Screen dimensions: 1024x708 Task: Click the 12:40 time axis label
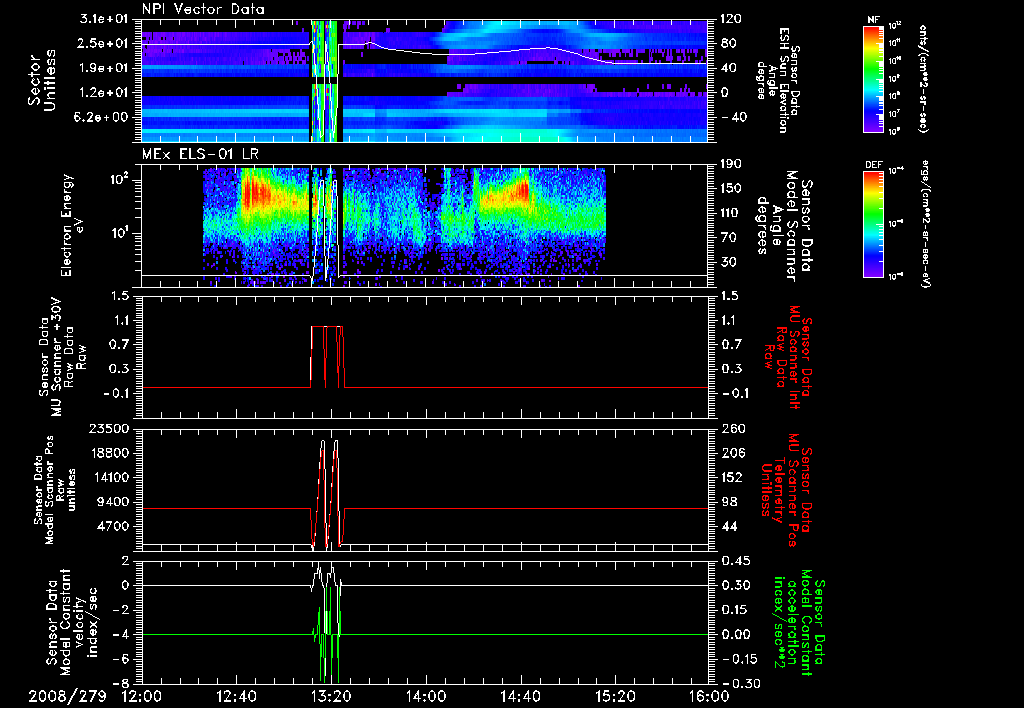236,696
